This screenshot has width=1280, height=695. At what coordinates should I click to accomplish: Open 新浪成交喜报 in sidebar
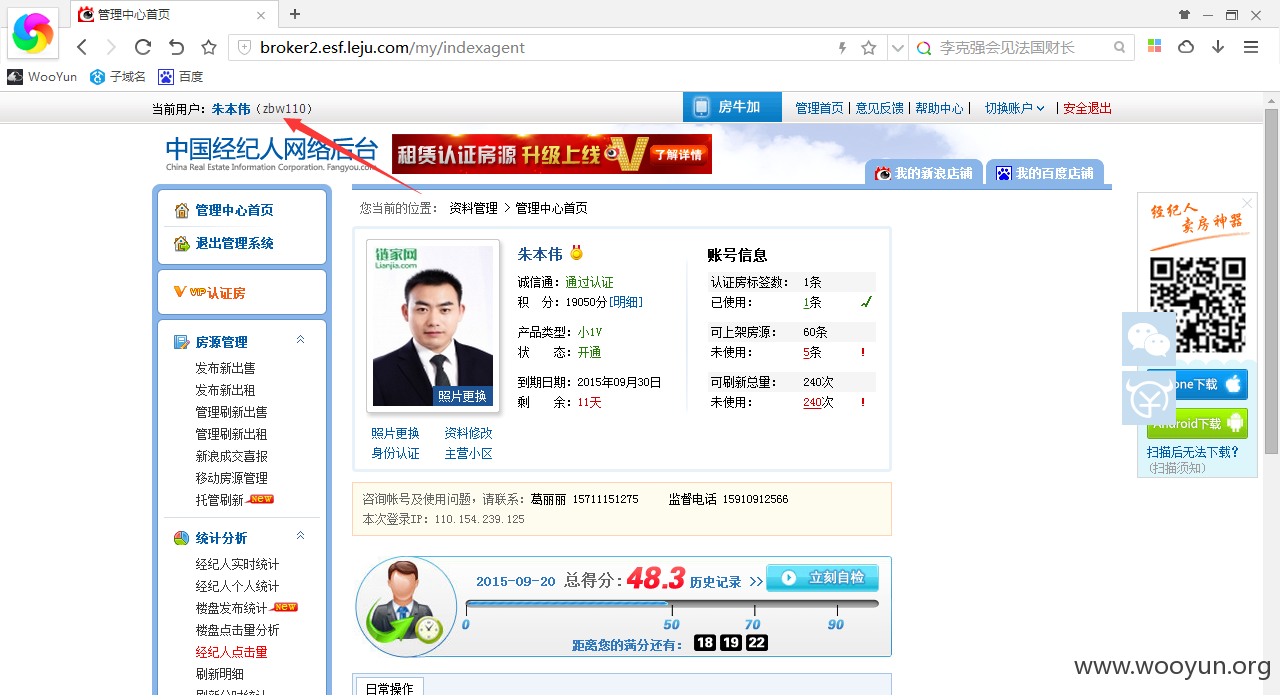click(231, 456)
